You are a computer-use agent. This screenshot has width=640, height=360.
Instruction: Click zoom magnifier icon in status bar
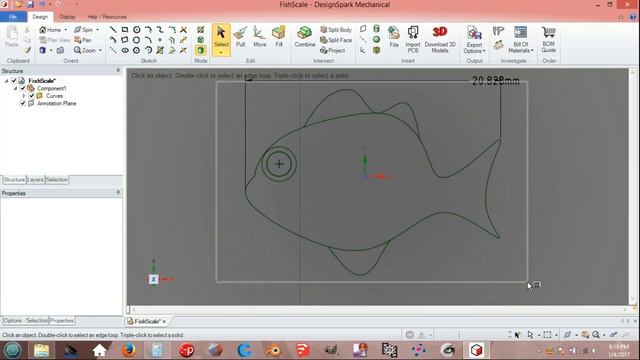(x=596, y=335)
